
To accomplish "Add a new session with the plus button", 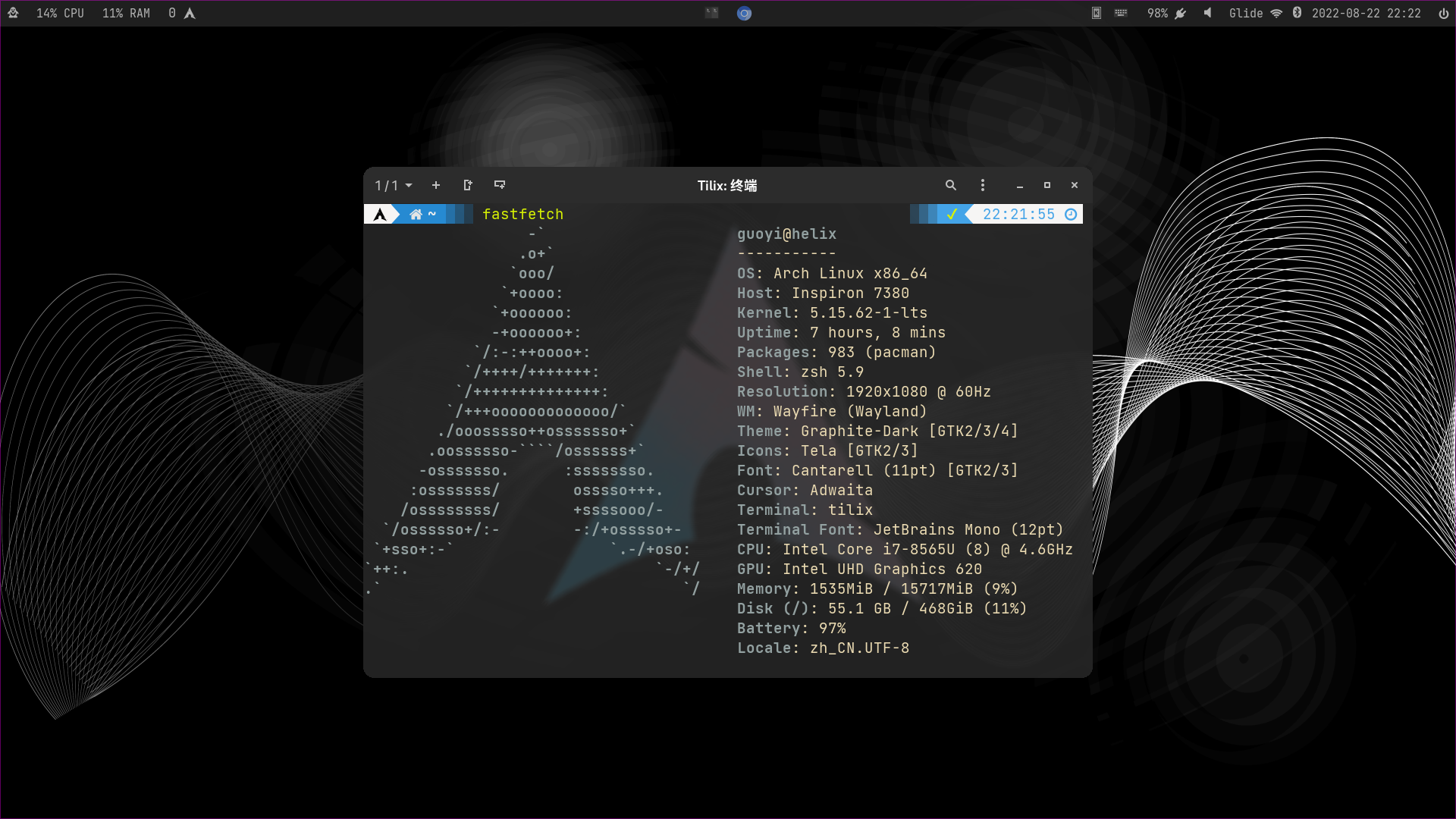I will click(436, 185).
